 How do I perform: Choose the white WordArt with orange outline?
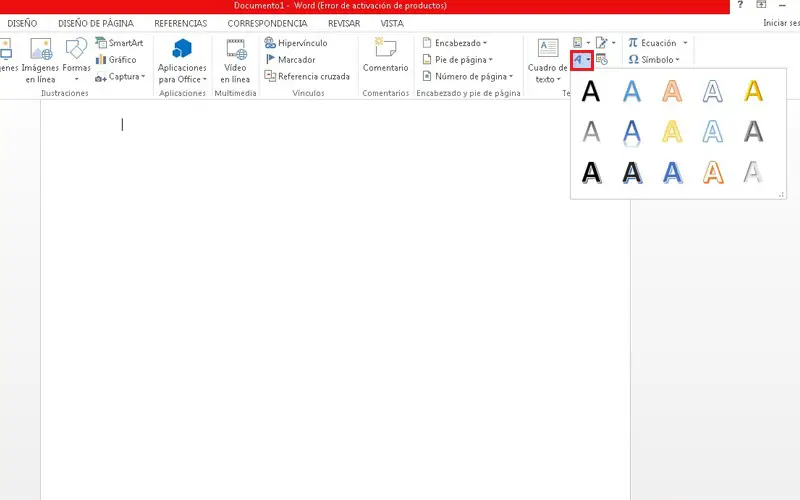(x=713, y=172)
